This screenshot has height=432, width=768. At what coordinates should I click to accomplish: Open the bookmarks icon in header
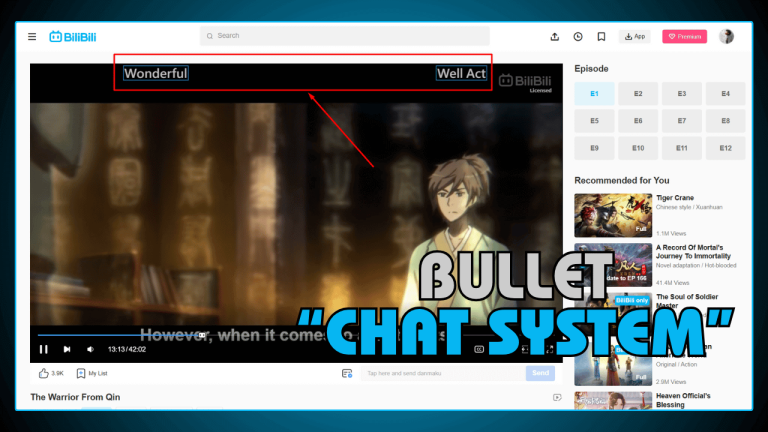pyautogui.click(x=601, y=37)
